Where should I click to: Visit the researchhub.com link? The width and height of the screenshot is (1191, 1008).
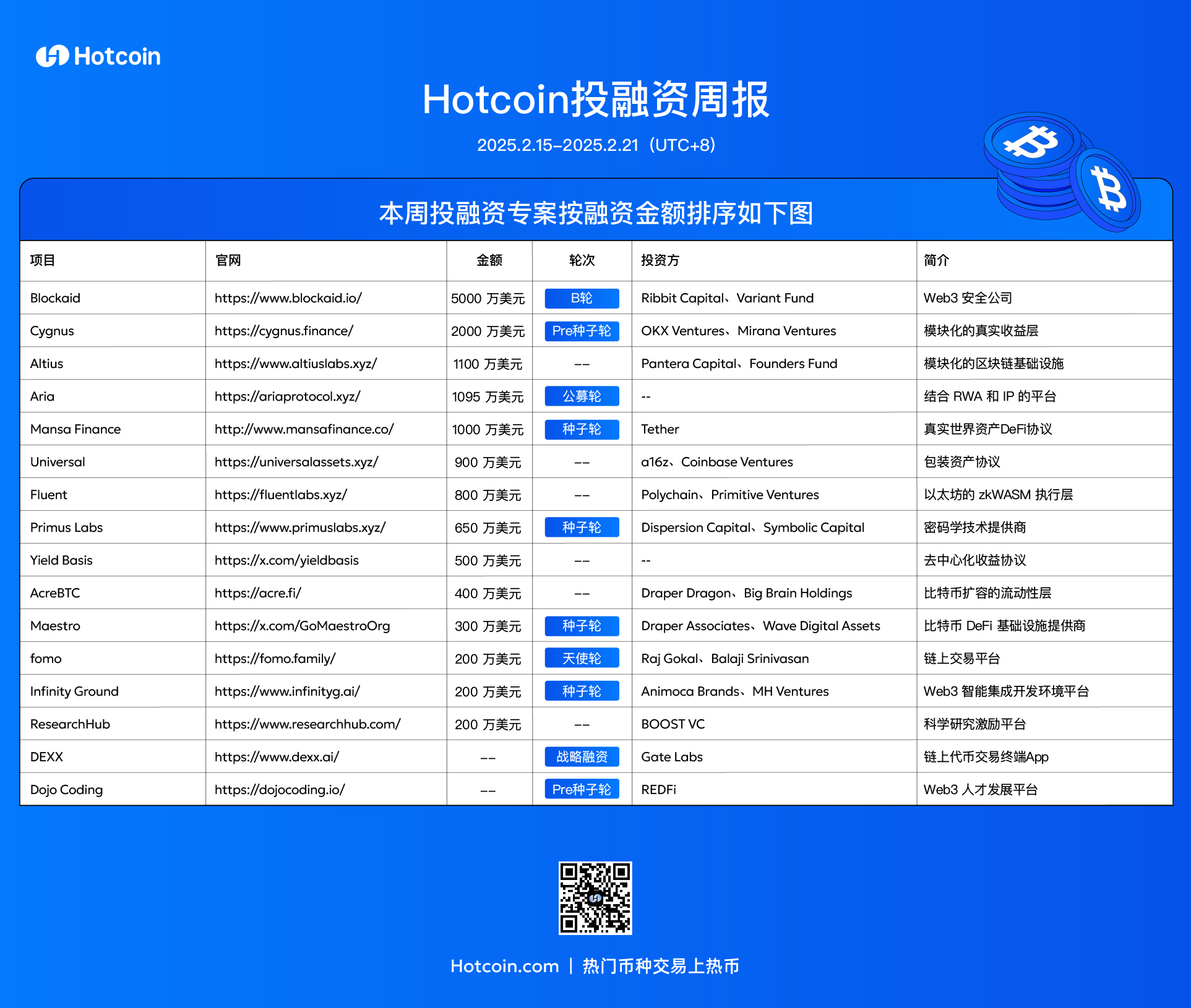coord(307,724)
